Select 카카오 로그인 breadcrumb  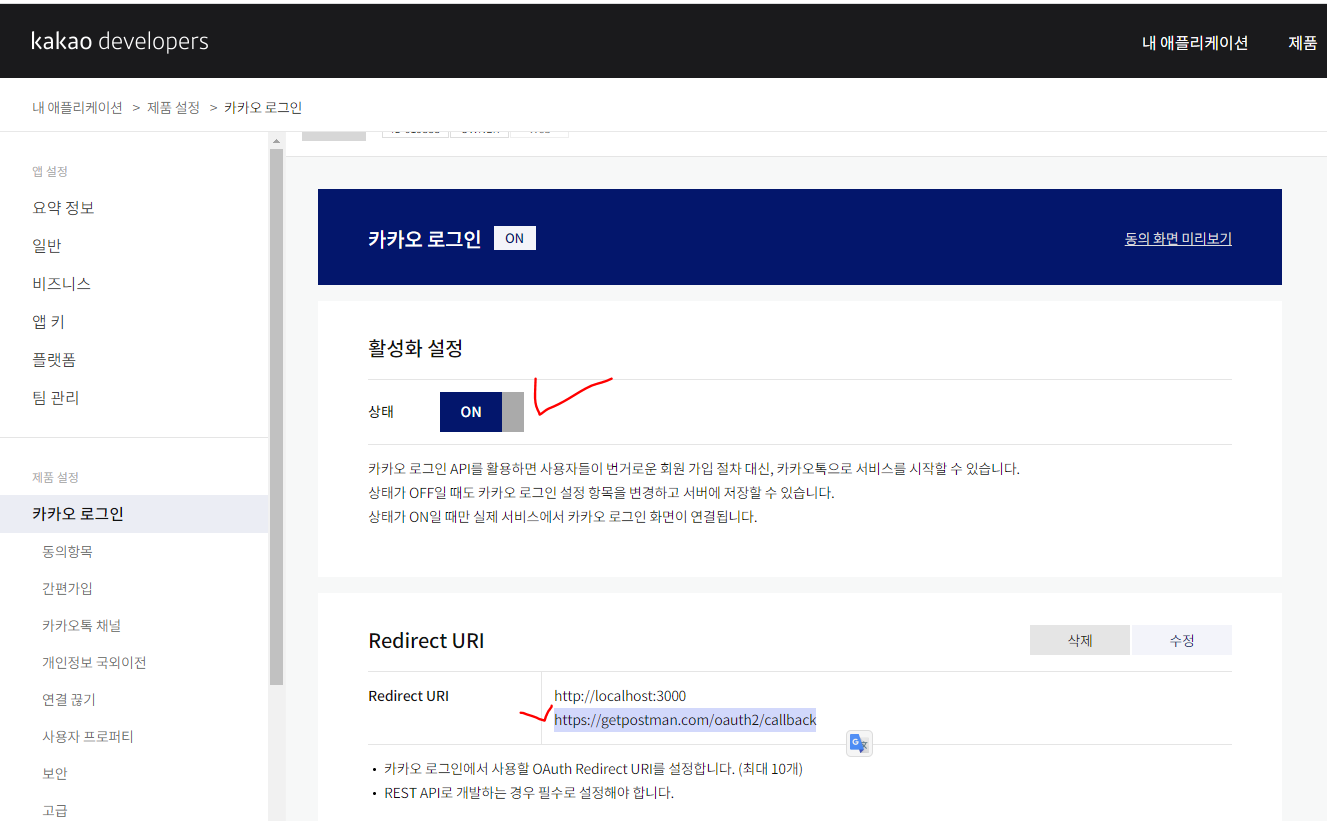pyautogui.click(x=263, y=107)
